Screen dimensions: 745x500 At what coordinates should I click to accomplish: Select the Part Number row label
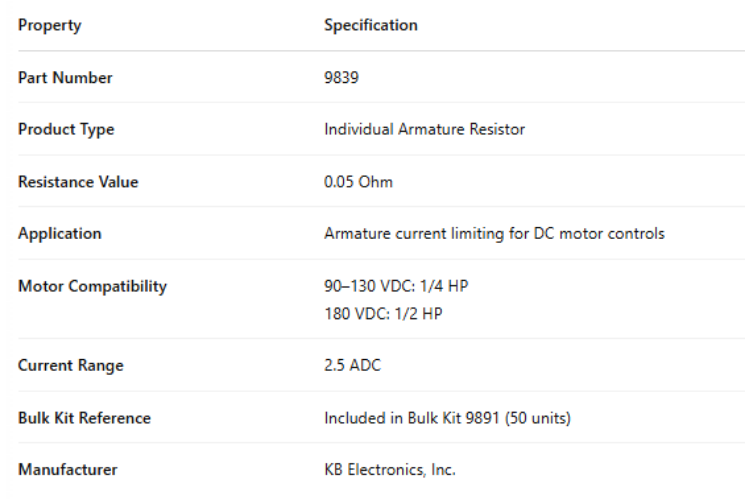coord(65,78)
